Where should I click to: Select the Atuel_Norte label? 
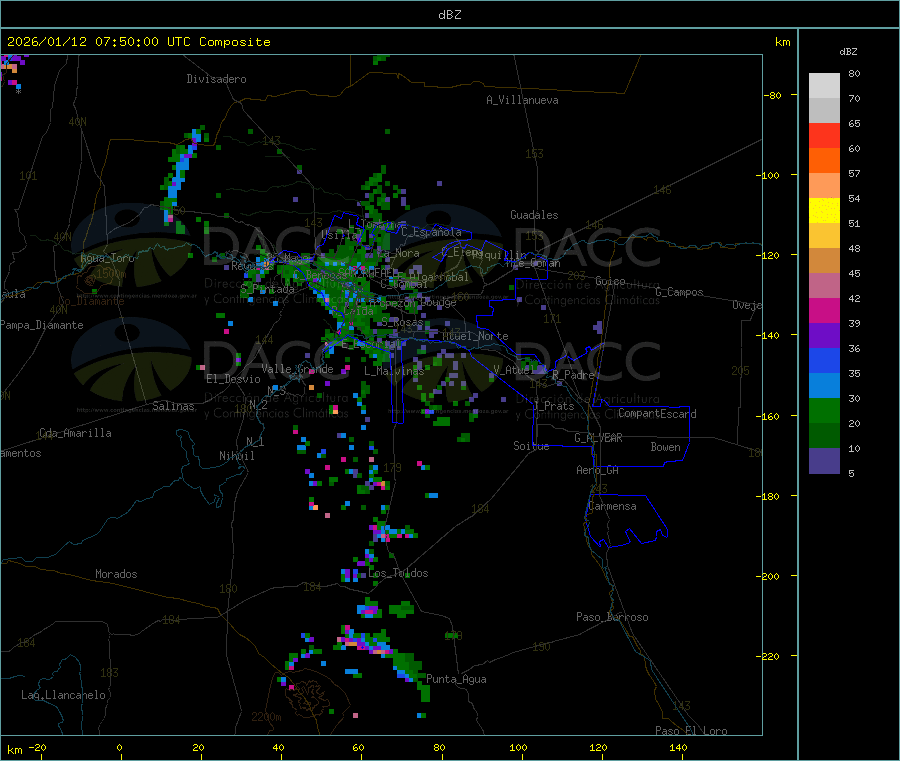tap(475, 336)
